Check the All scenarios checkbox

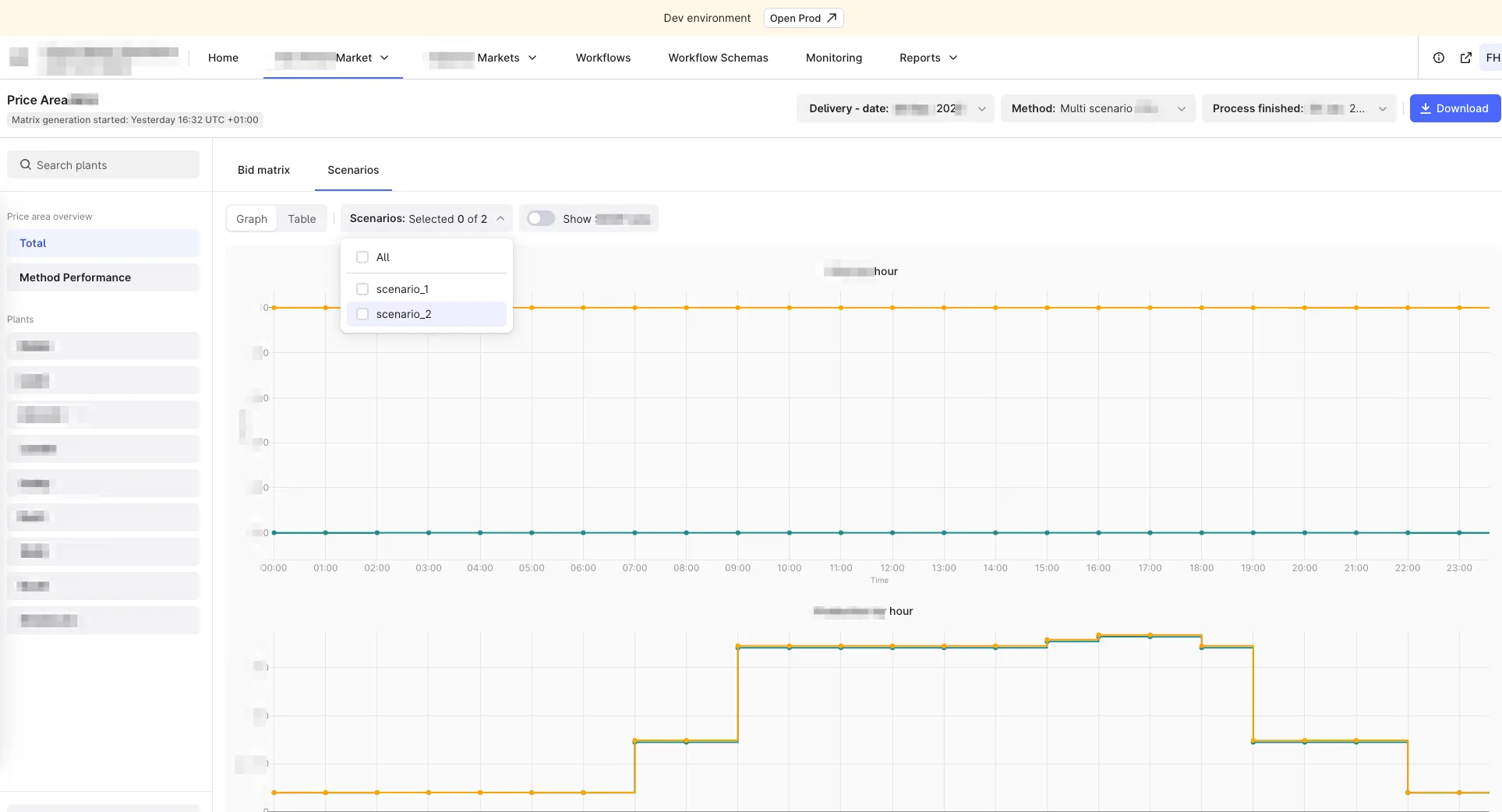[x=362, y=257]
